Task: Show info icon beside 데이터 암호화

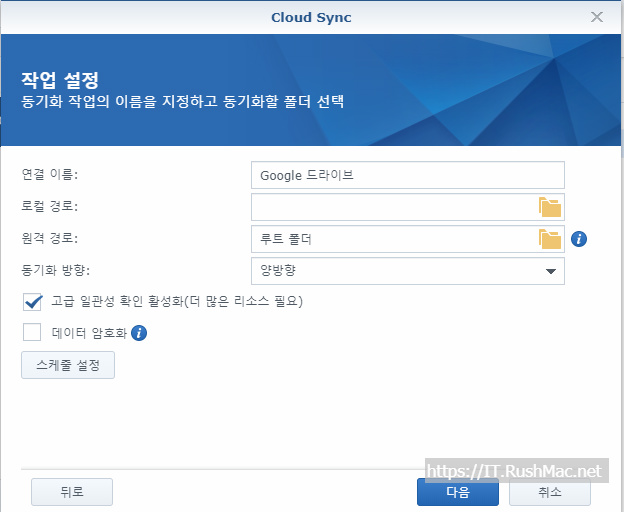Action: (x=139, y=333)
